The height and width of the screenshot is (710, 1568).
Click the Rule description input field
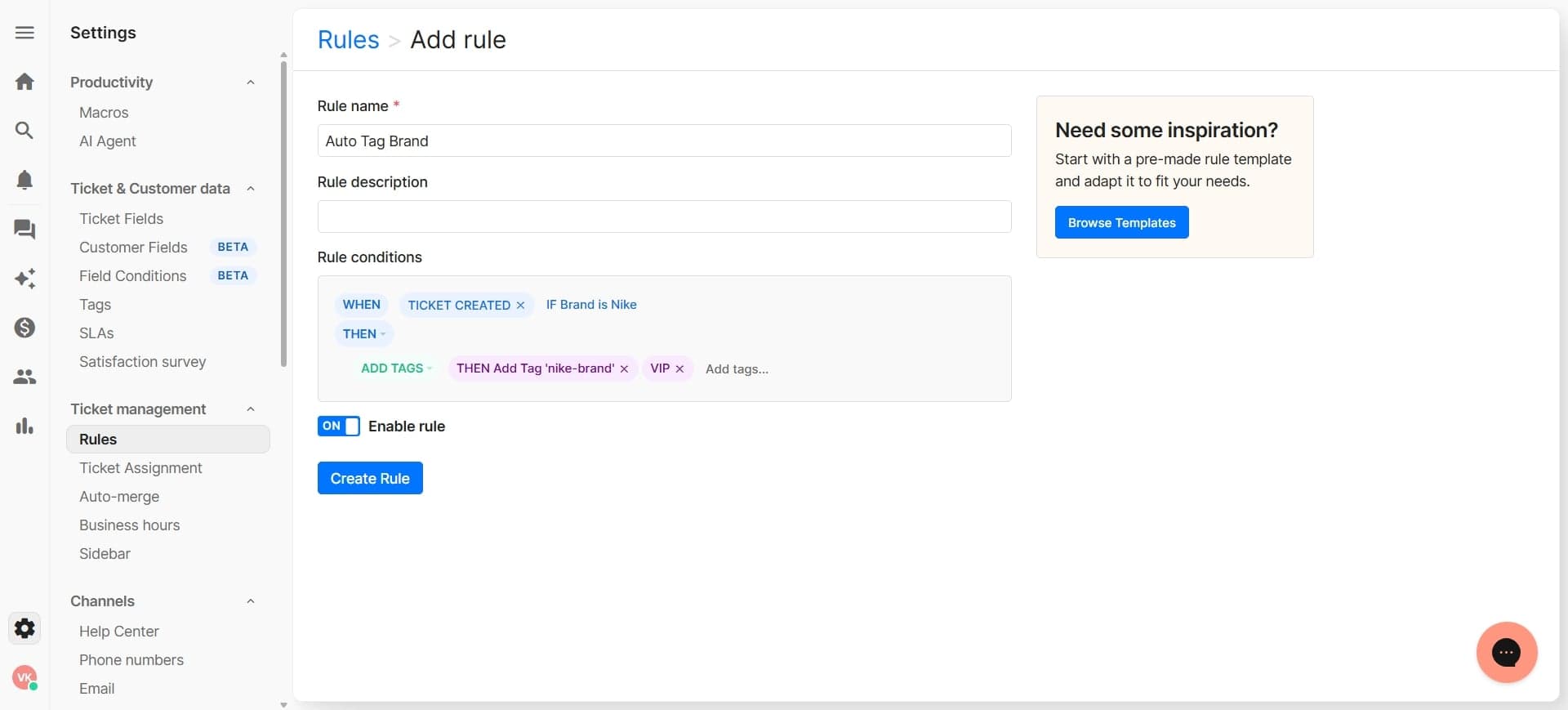[664, 217]
